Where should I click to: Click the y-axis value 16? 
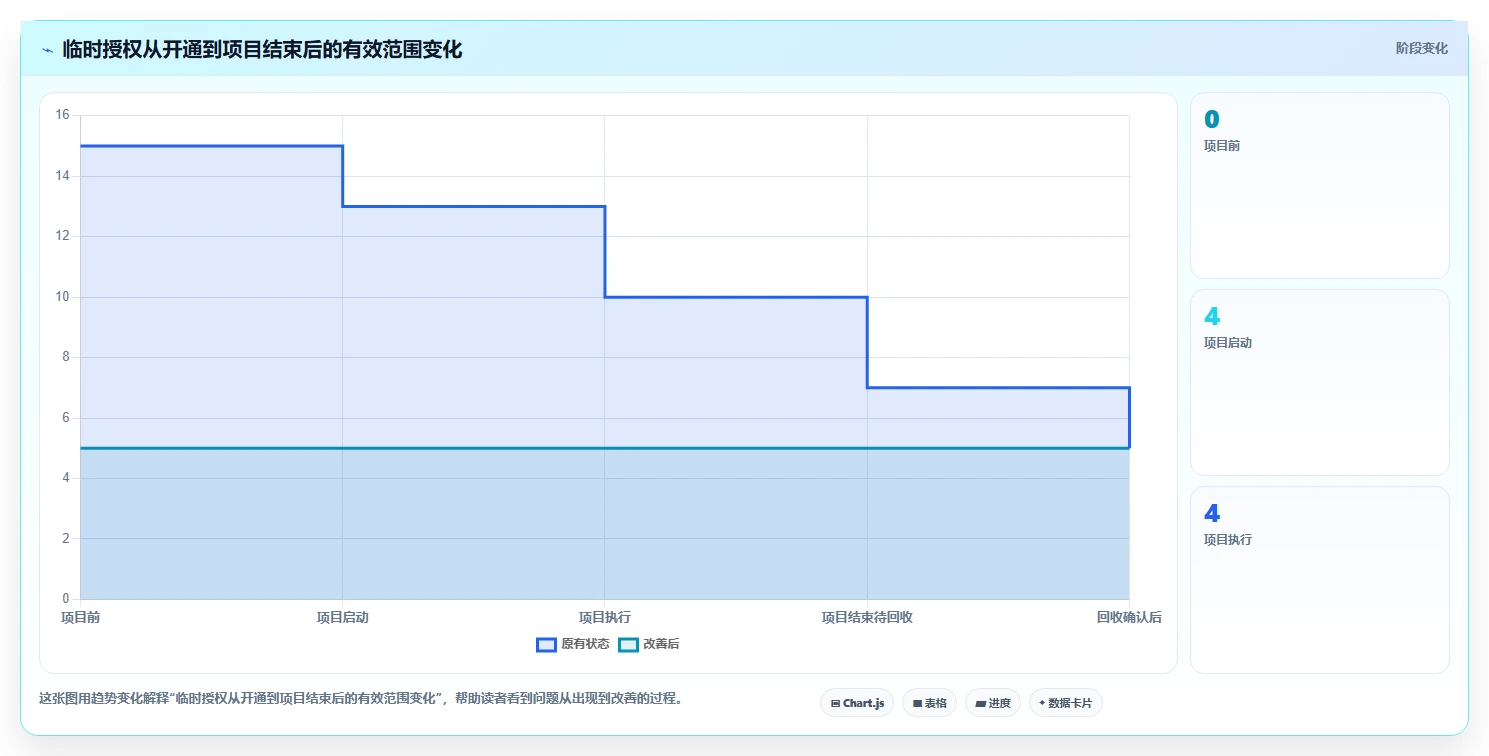pyautogui.click(x=62, y=115)
